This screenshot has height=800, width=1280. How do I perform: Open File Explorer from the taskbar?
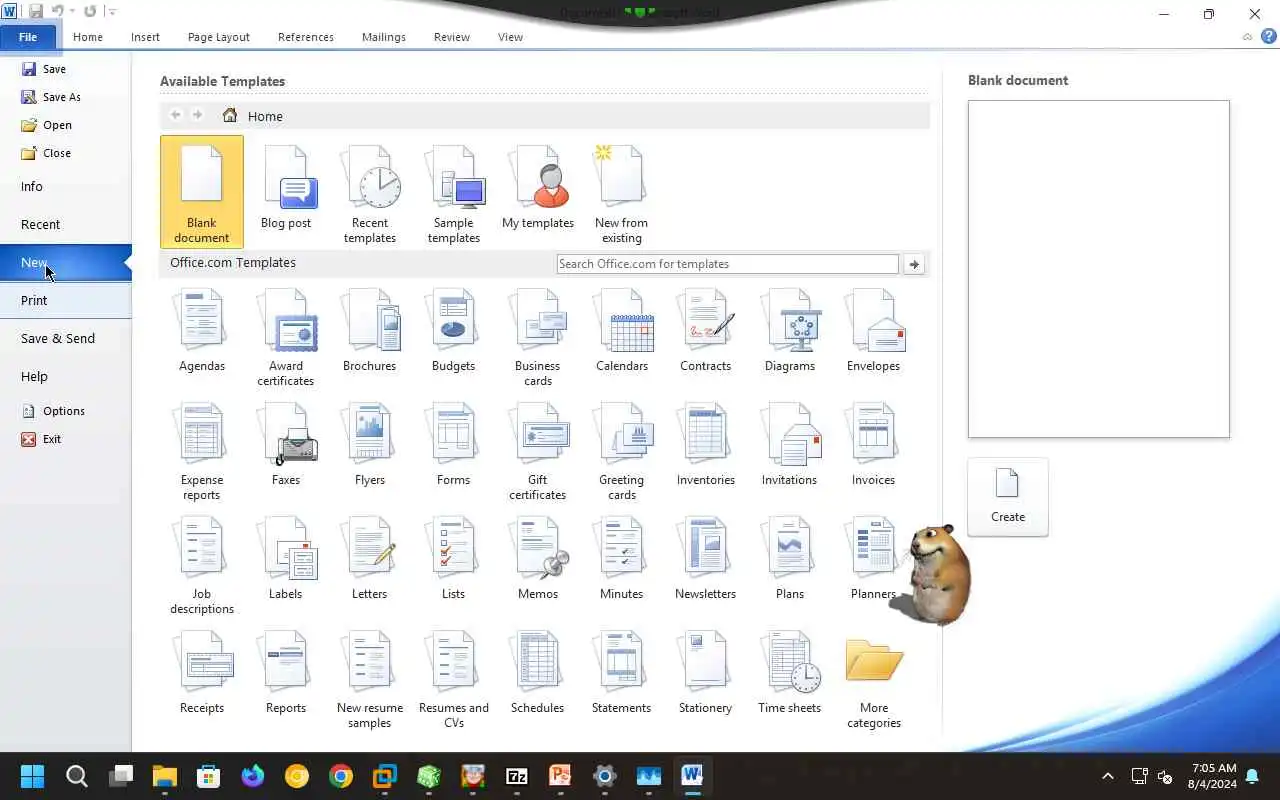164,776
